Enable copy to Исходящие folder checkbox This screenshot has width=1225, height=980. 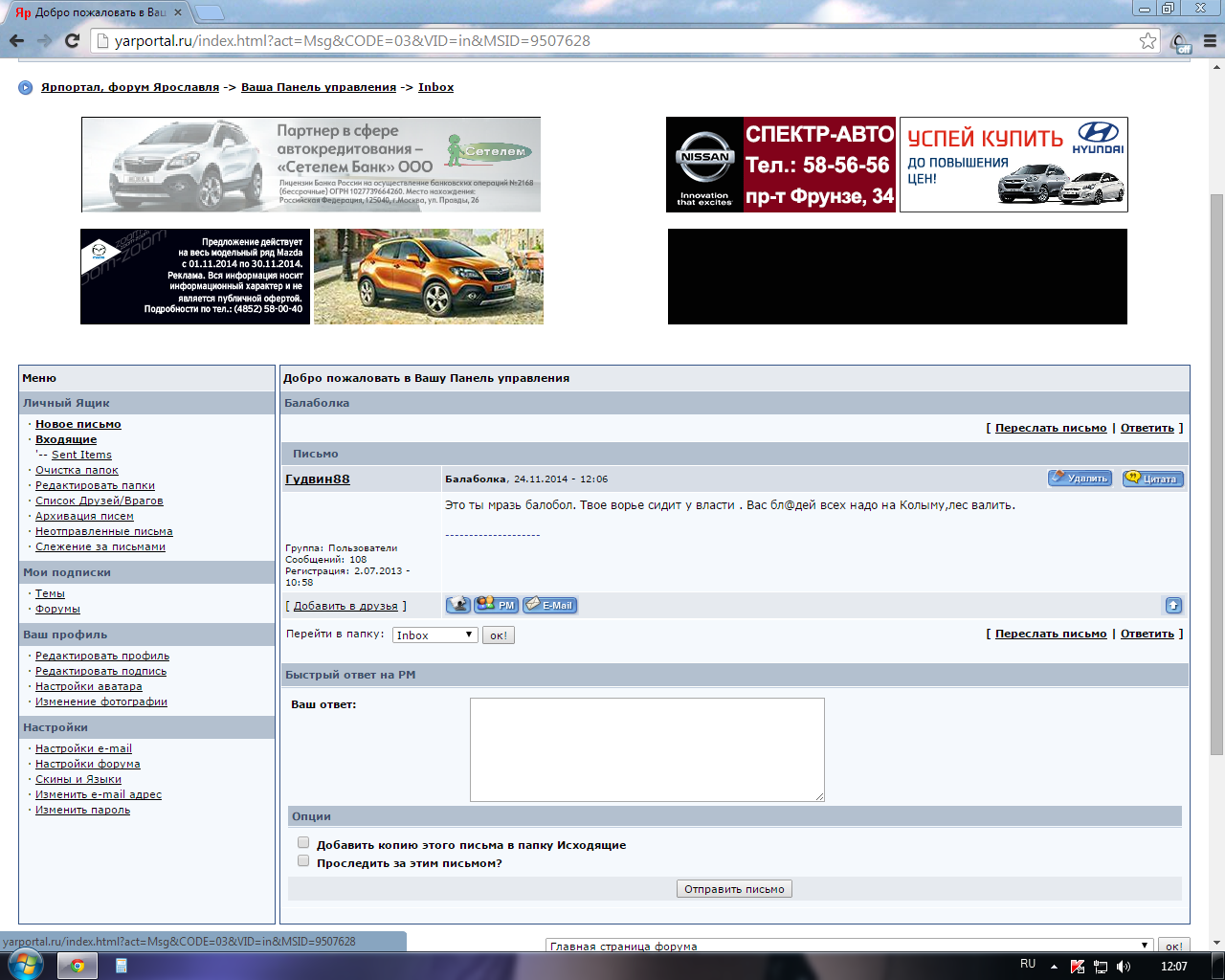pos(303,843)
